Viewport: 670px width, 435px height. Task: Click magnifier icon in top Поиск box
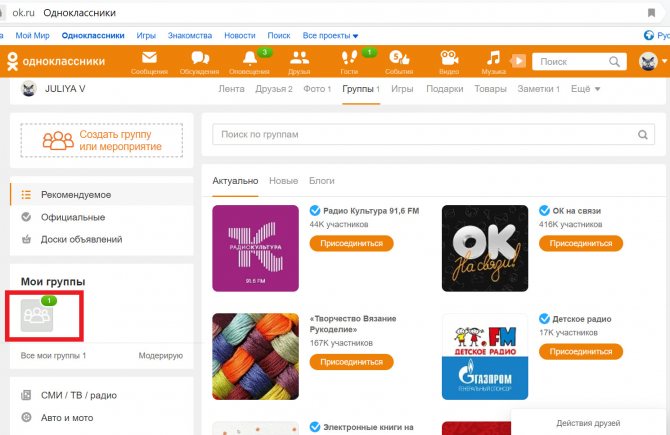(614, 62)
